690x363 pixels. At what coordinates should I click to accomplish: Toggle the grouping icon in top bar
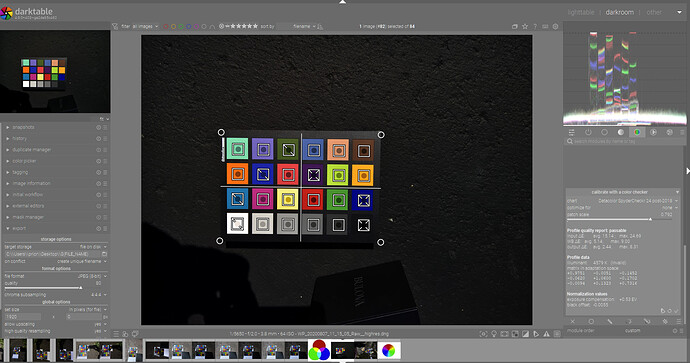(514, 26)
